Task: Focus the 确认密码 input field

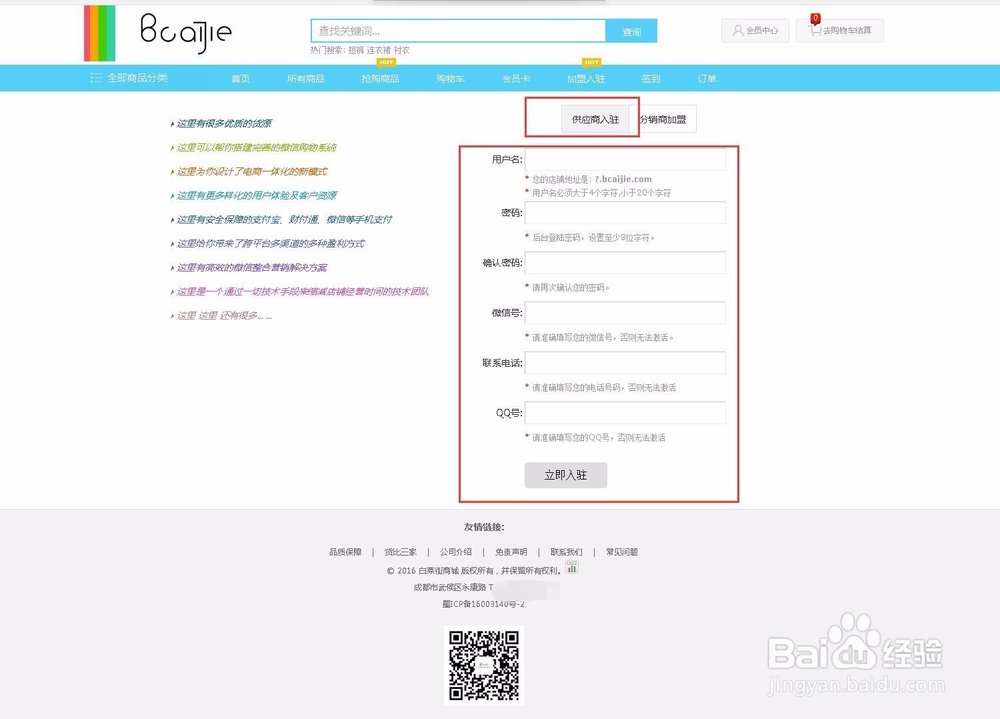Action: tap(625, 262)
